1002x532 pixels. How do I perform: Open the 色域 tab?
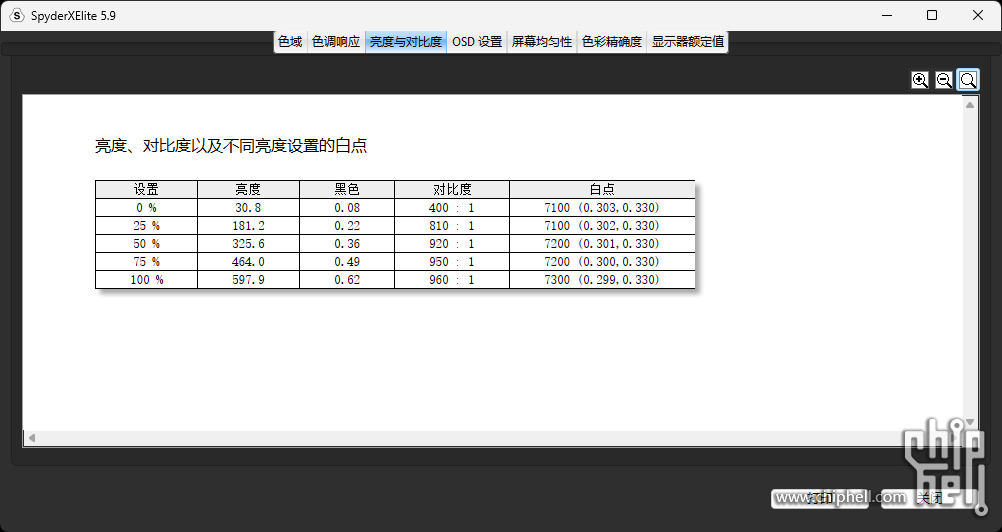[290, 42]
